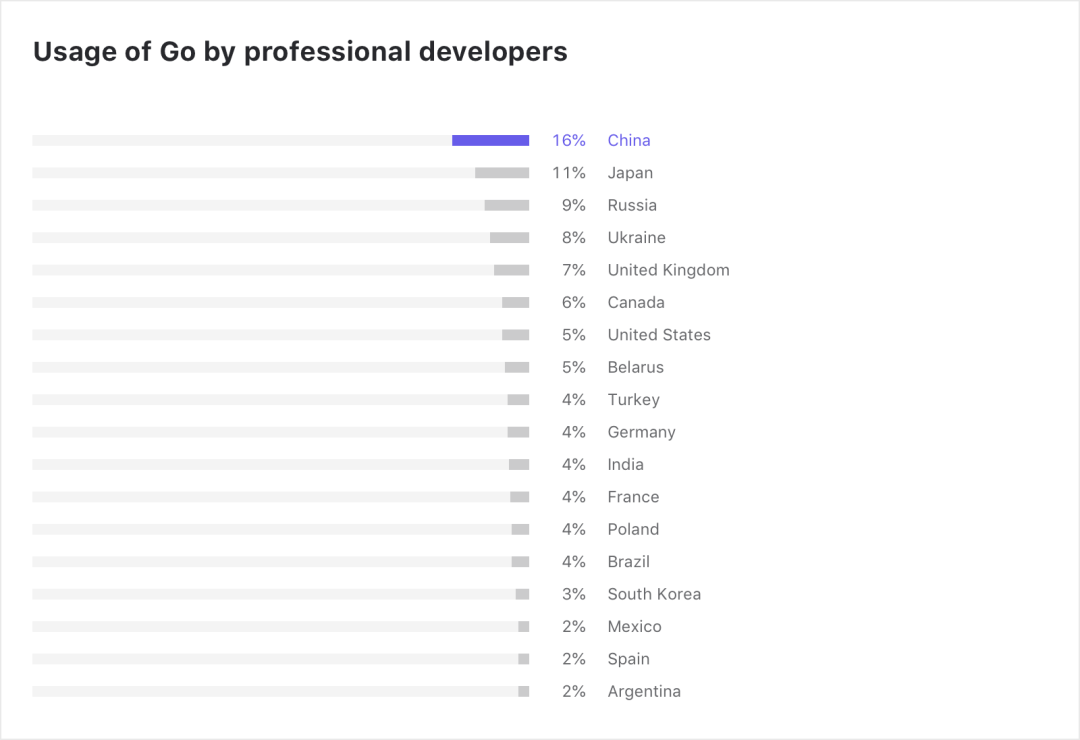Click the 16% value for China

569,141
